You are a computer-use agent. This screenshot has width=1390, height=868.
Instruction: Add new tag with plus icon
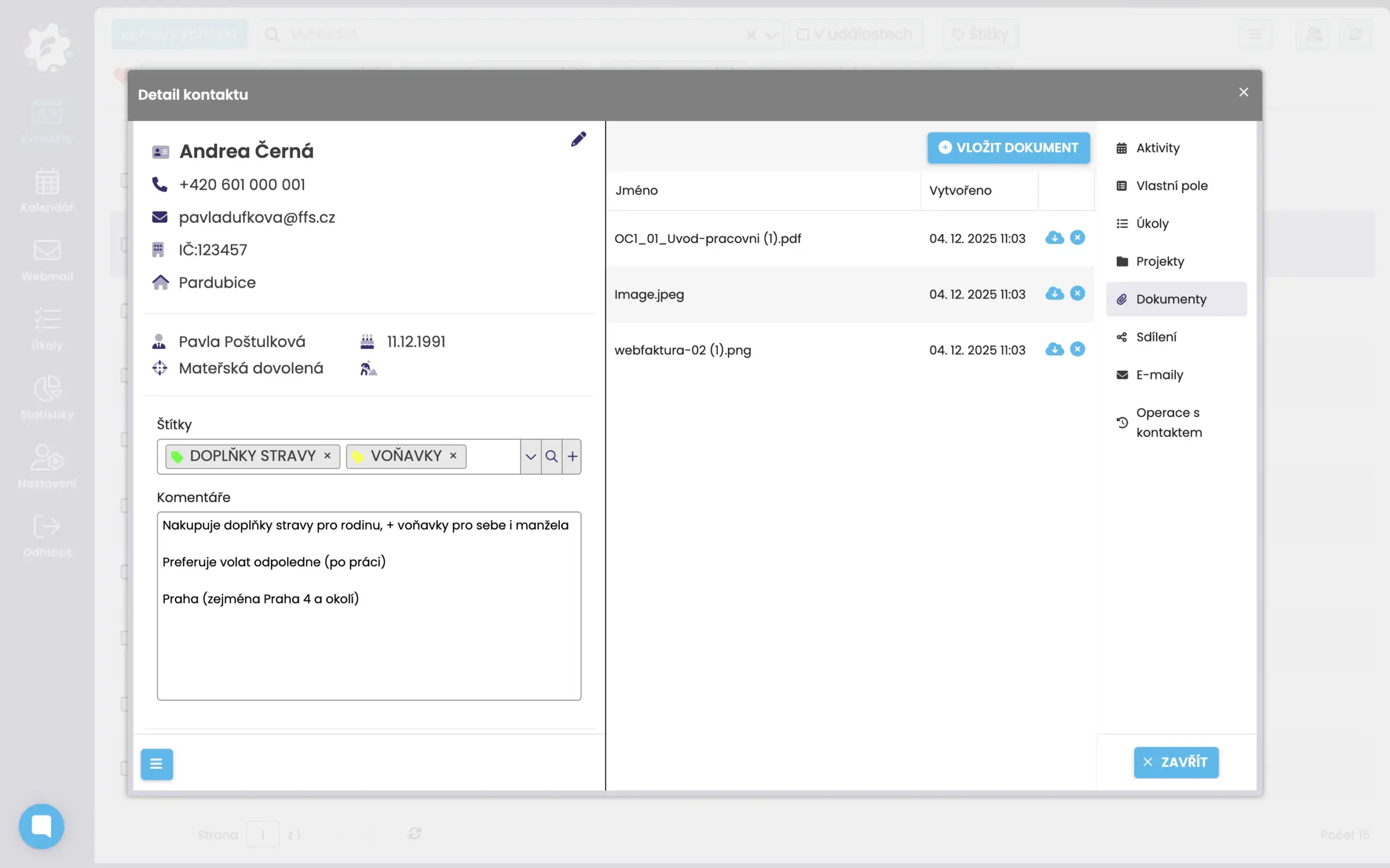coord(572,457)
